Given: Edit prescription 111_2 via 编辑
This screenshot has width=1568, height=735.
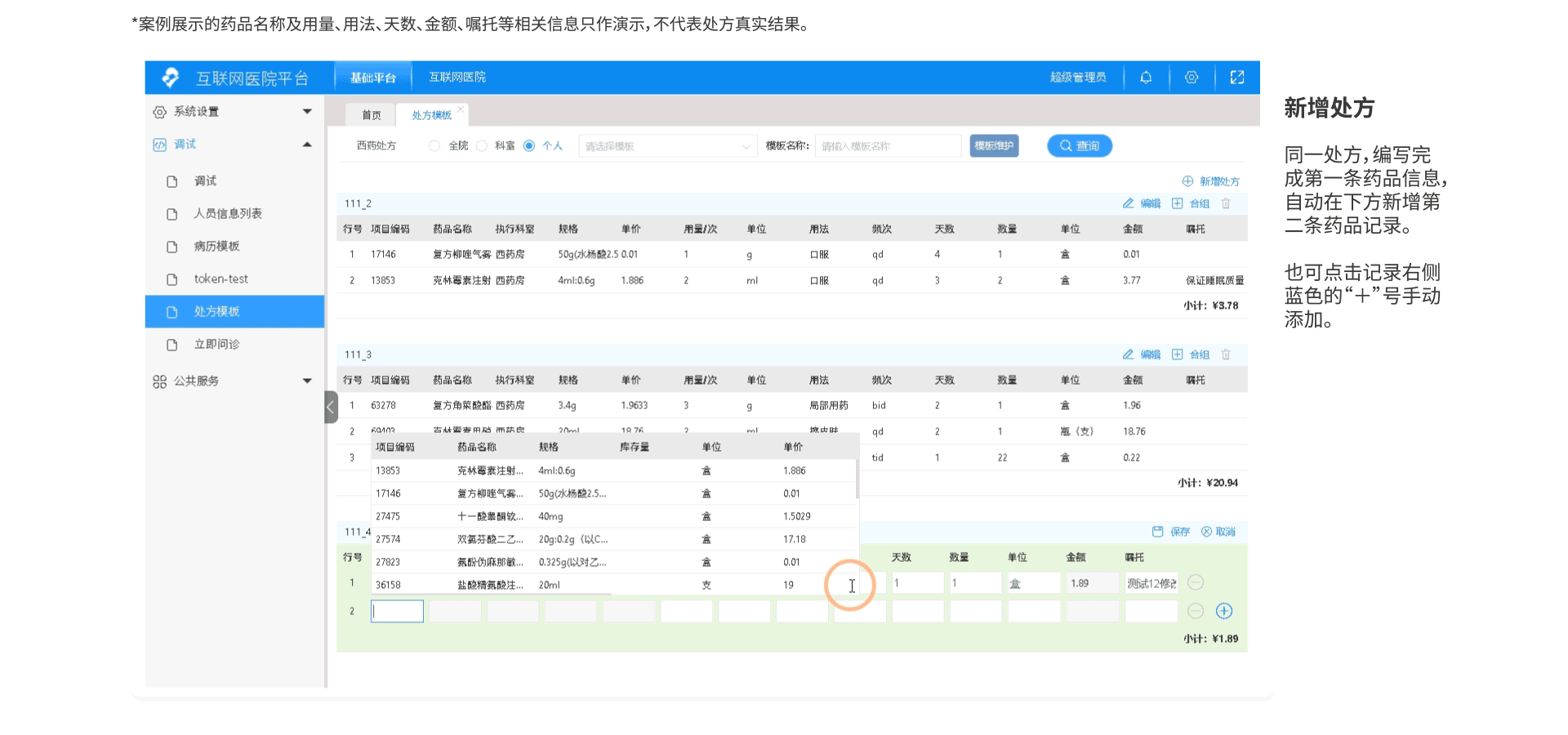Looking at the screenshot, I should 1142,203.
